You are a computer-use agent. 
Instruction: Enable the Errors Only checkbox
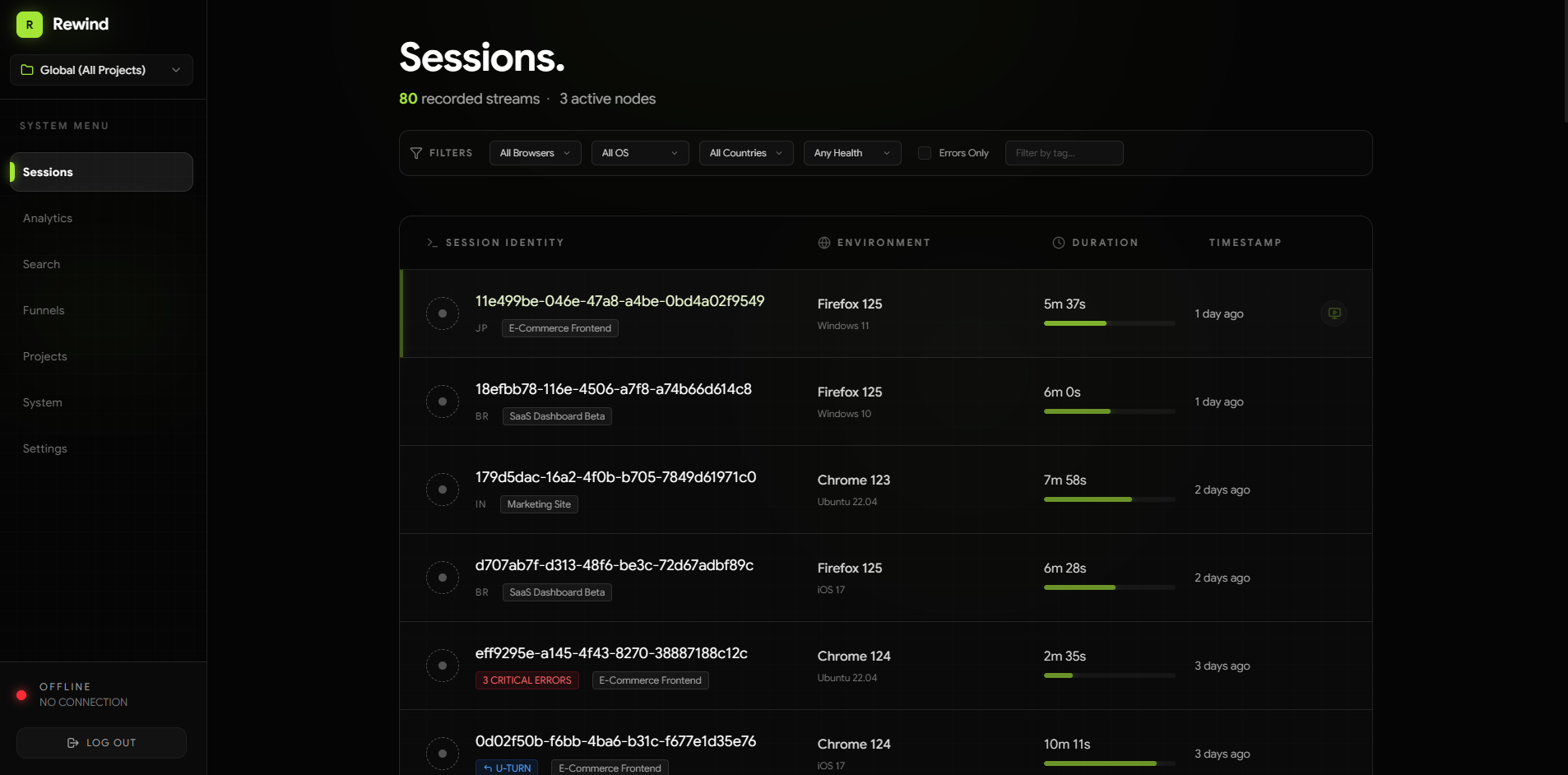click(x=925, y=153)
